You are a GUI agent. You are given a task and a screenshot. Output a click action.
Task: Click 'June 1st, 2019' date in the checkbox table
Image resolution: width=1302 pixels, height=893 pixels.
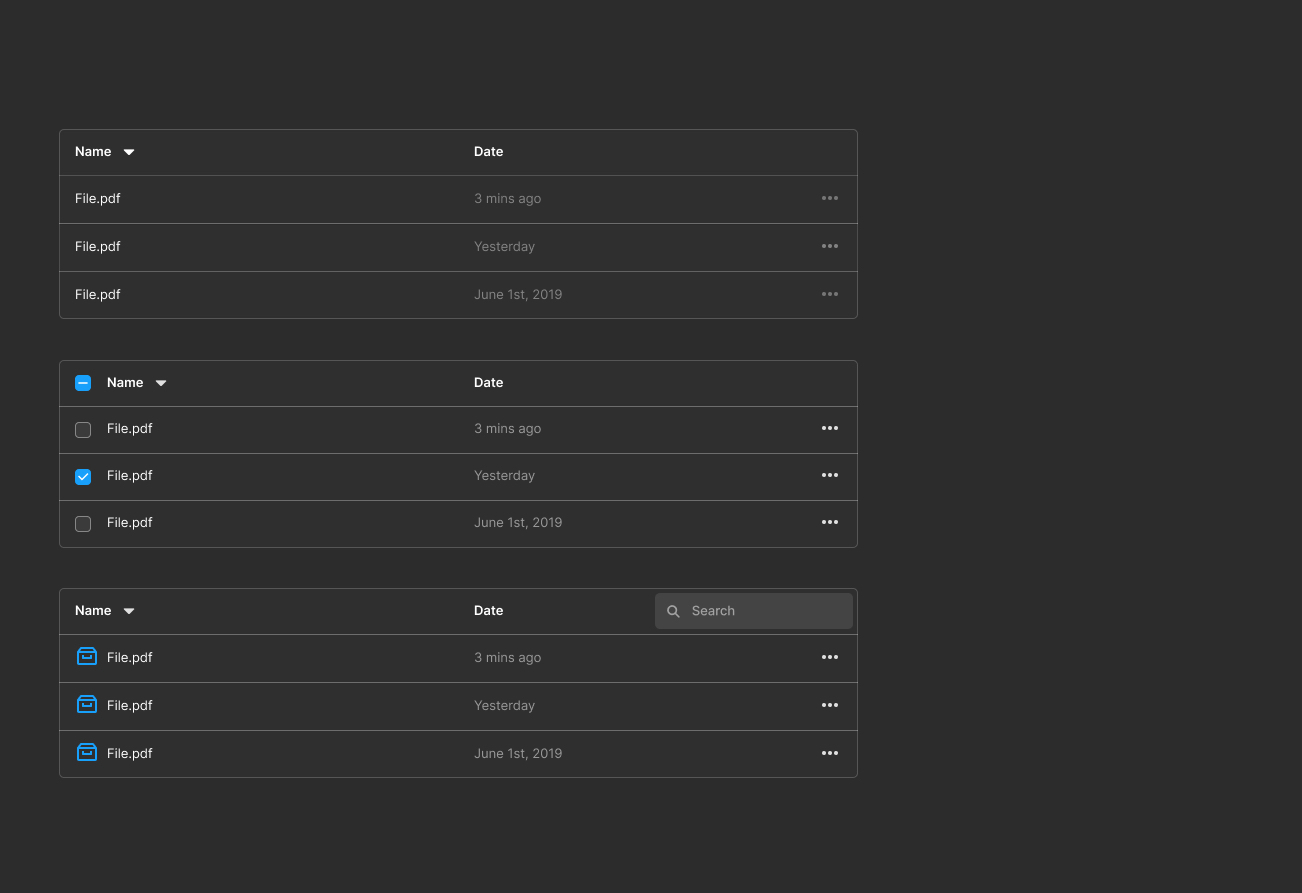518,523
